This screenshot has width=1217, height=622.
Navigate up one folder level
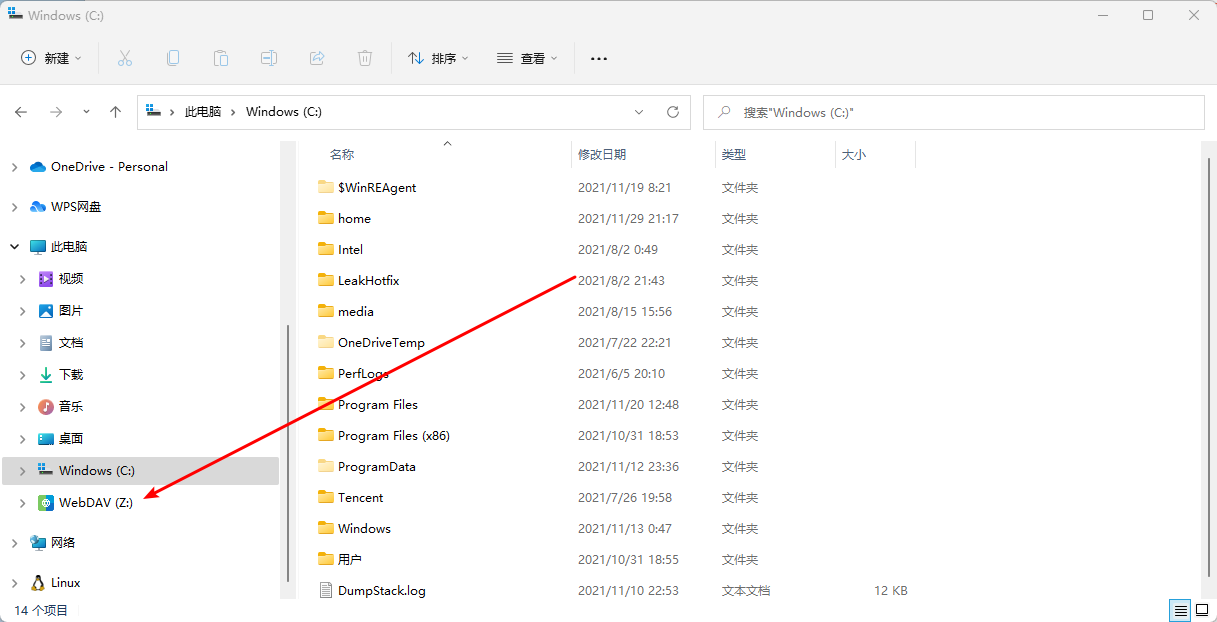tap(115, 112)
